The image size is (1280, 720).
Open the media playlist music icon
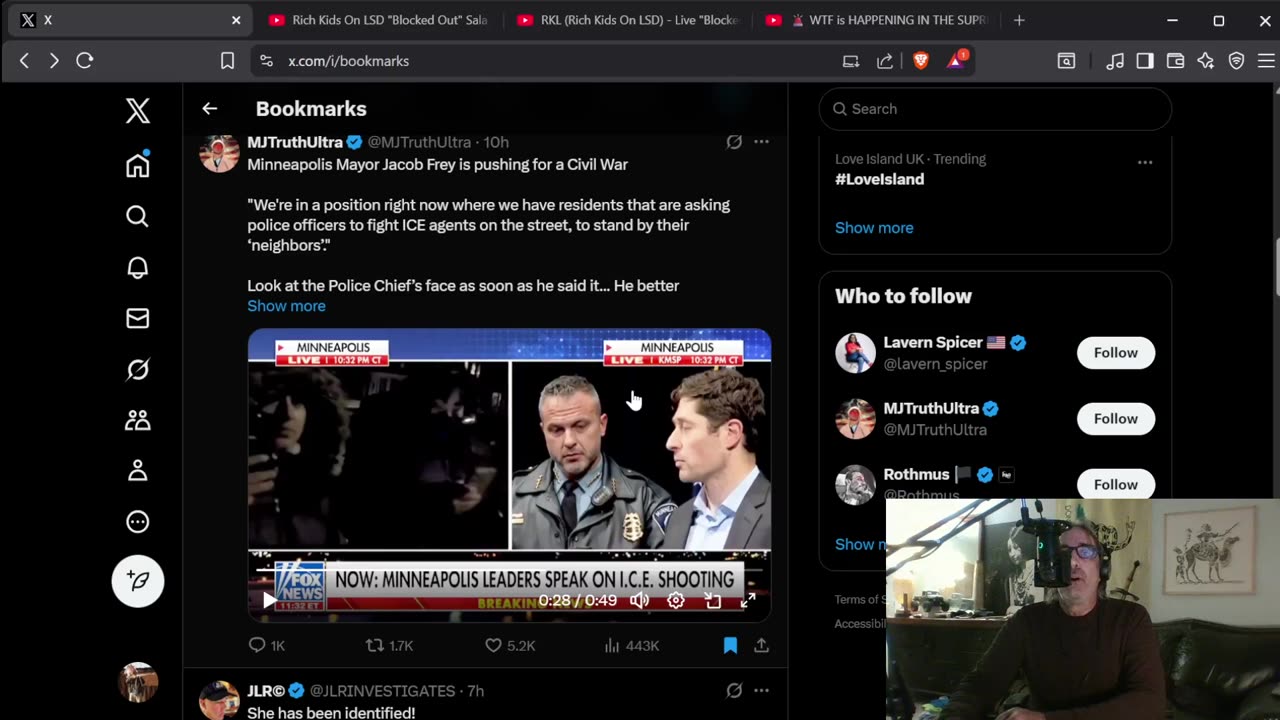(x=1115, y=61)
